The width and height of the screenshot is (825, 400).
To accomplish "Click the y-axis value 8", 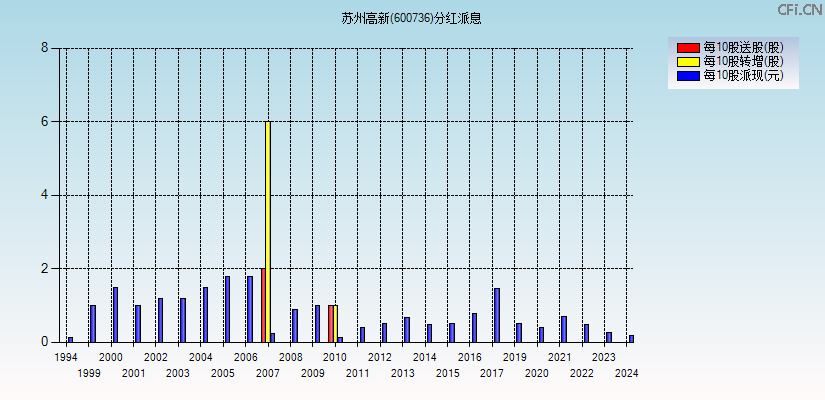I will click(x=44, y=48).
